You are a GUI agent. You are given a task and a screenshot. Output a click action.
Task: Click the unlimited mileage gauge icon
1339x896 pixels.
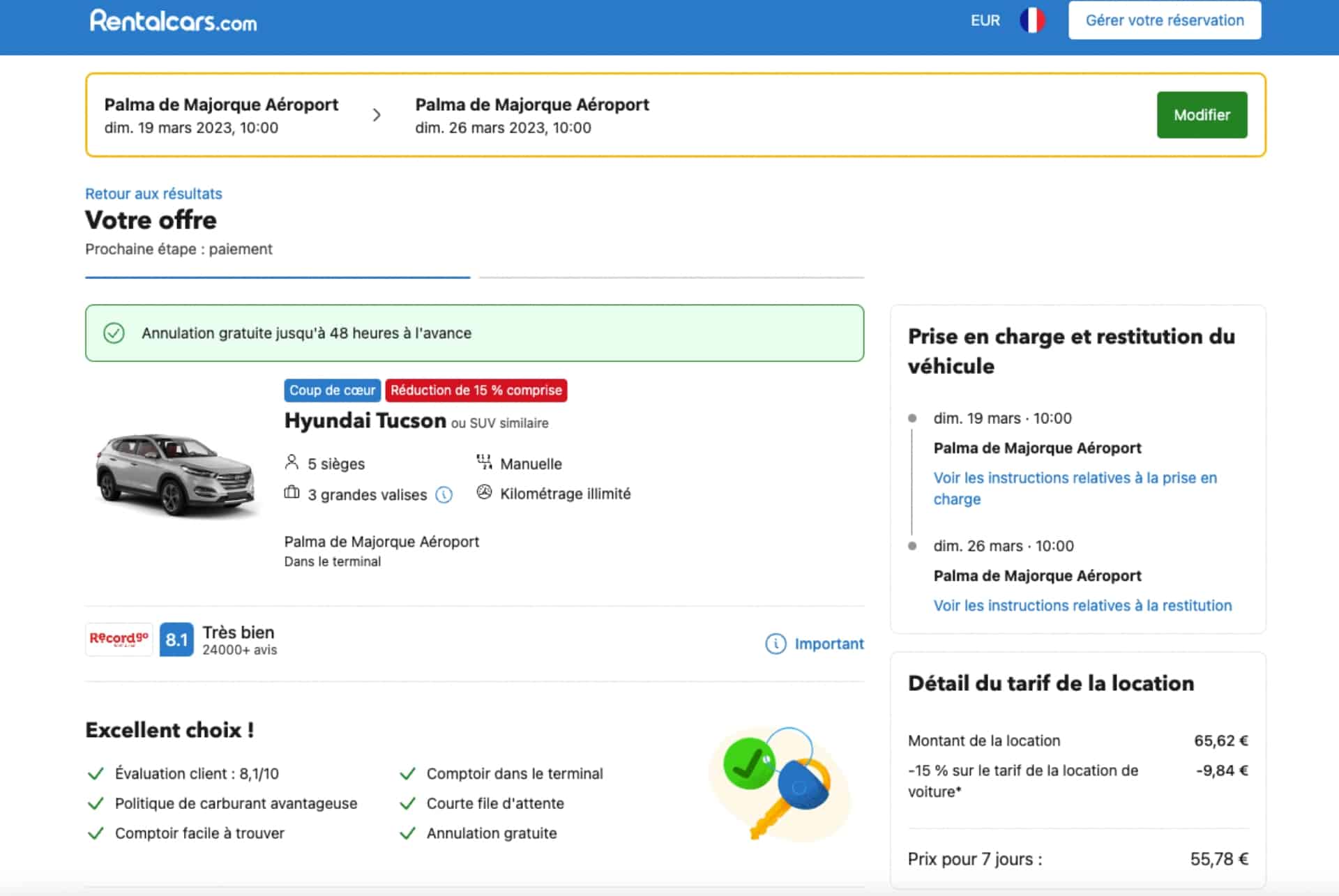[484, 492]
